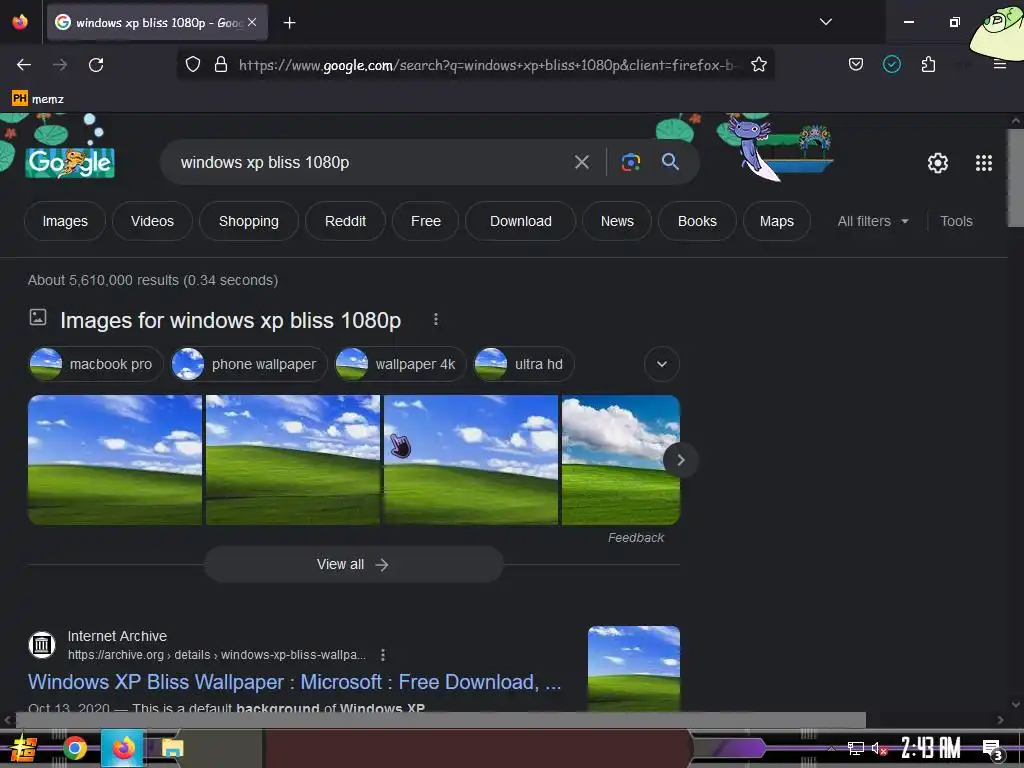The height and width of the screenshot is (768, 1024).
Task: Advance the image carousel with the right arrow
Action: click(680, 460)
